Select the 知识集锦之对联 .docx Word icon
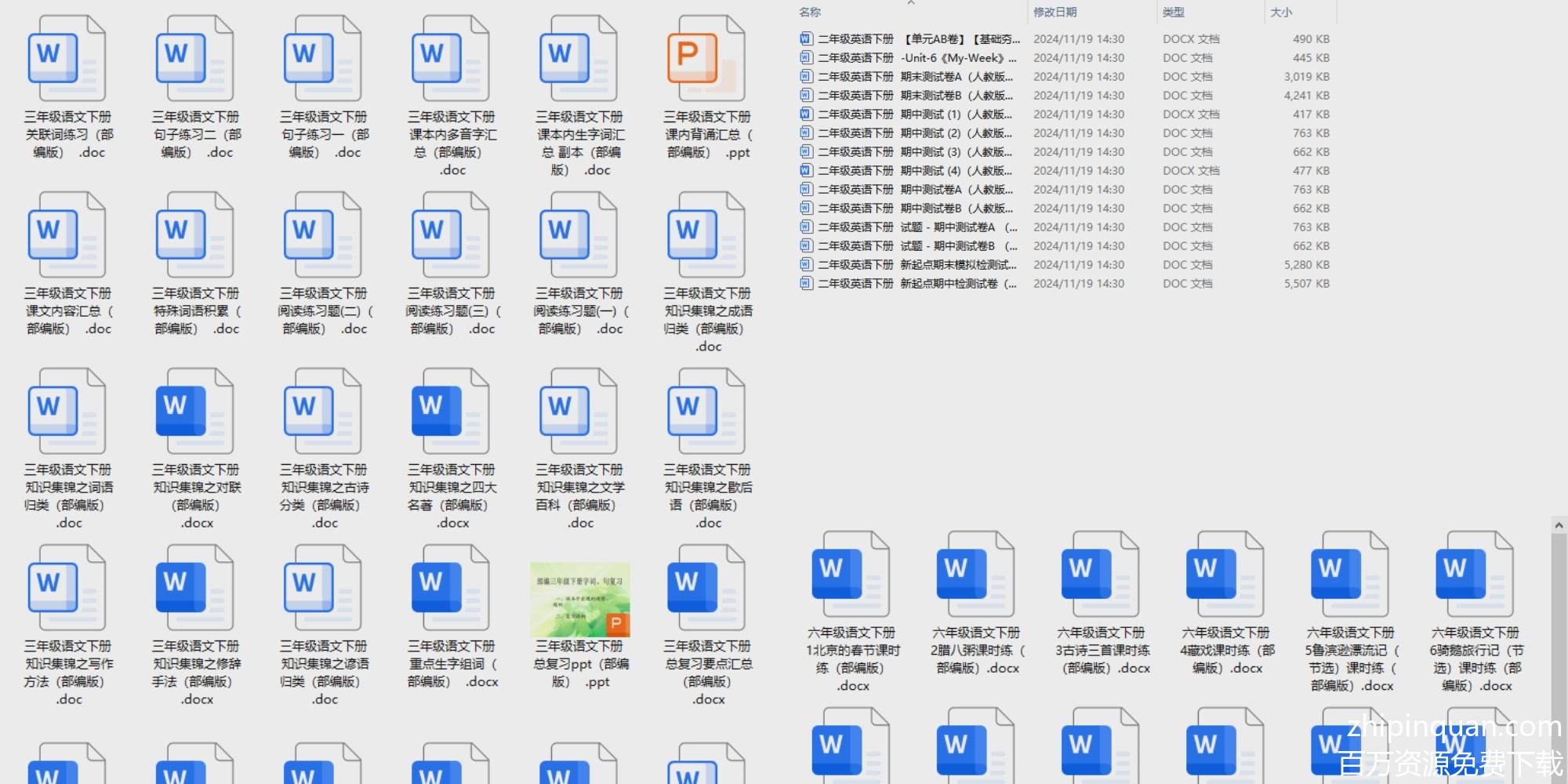Screen dimensions: 1568x784 point(194,412)
